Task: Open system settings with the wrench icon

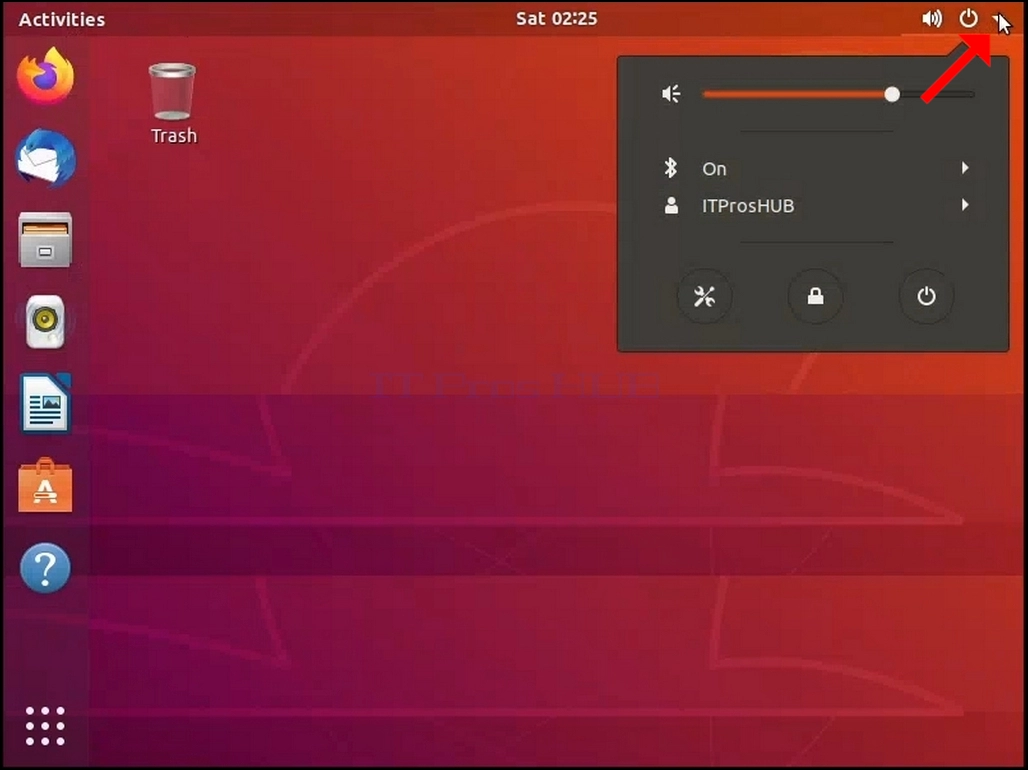Action: coord(704,296)
